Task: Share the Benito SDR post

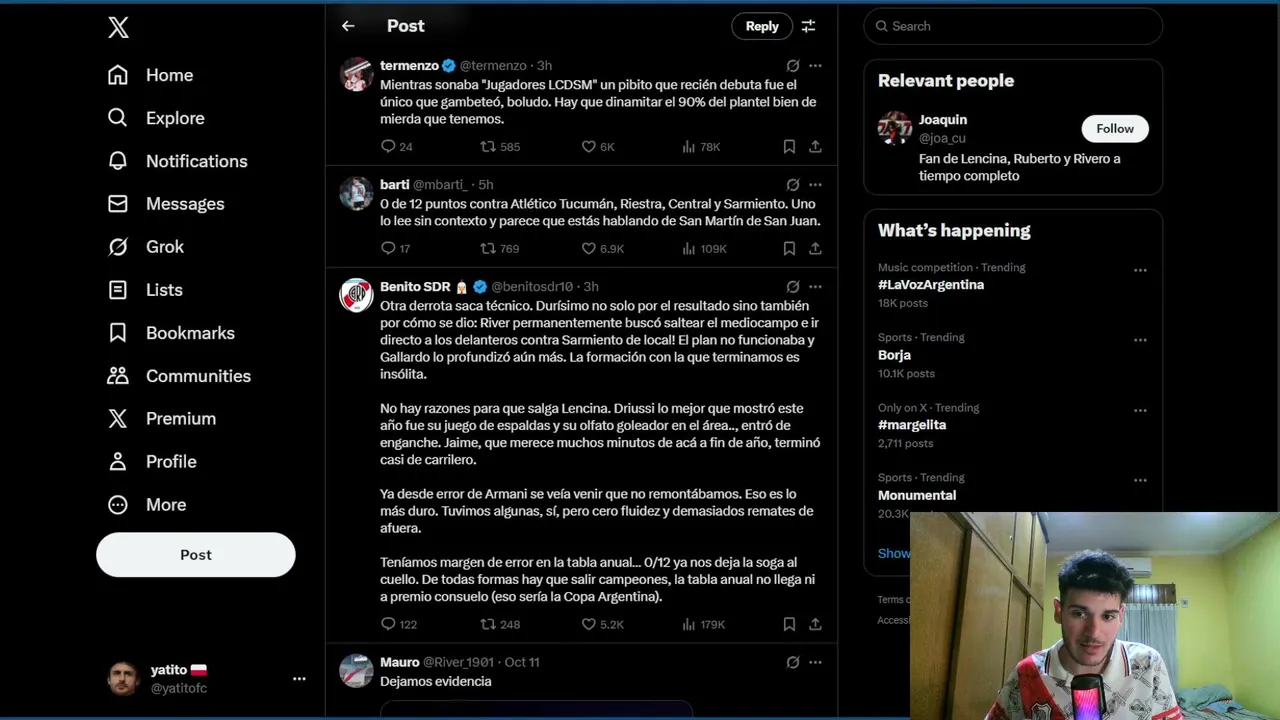Action: click(x=815, y=624)
